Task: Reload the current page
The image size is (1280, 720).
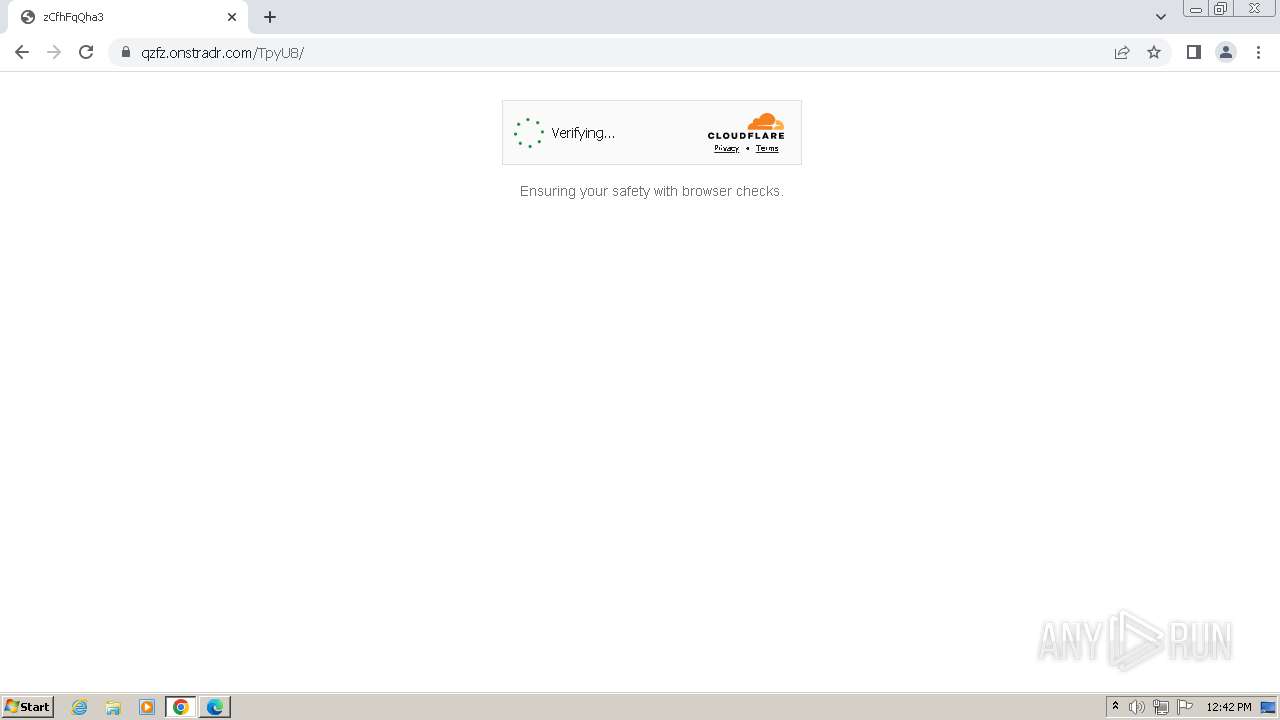Action: pos(86,52)
